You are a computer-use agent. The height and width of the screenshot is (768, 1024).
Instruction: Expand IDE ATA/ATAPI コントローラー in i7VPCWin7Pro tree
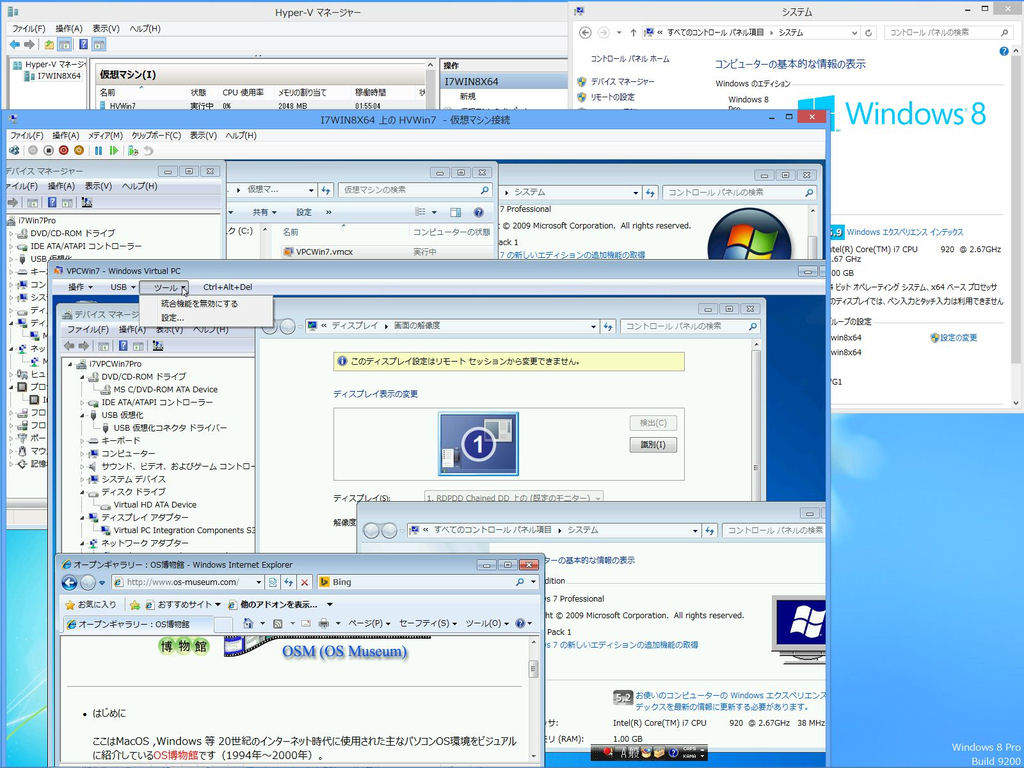coord(82,402)
